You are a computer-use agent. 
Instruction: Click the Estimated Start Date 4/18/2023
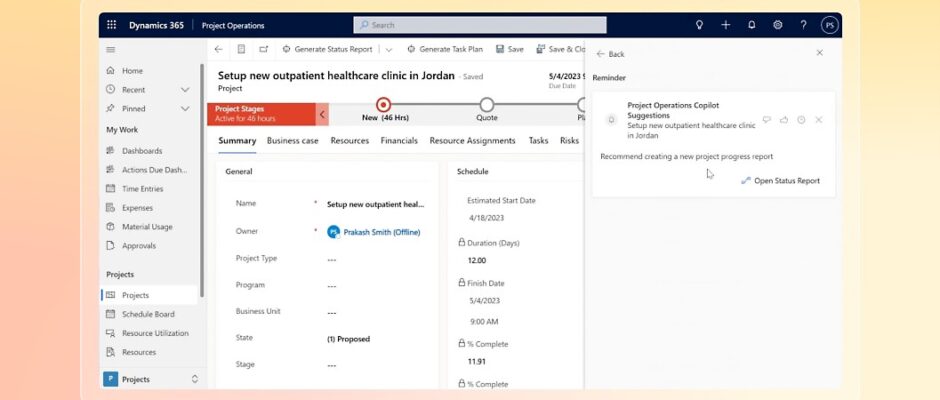click(x=486, y=218)
